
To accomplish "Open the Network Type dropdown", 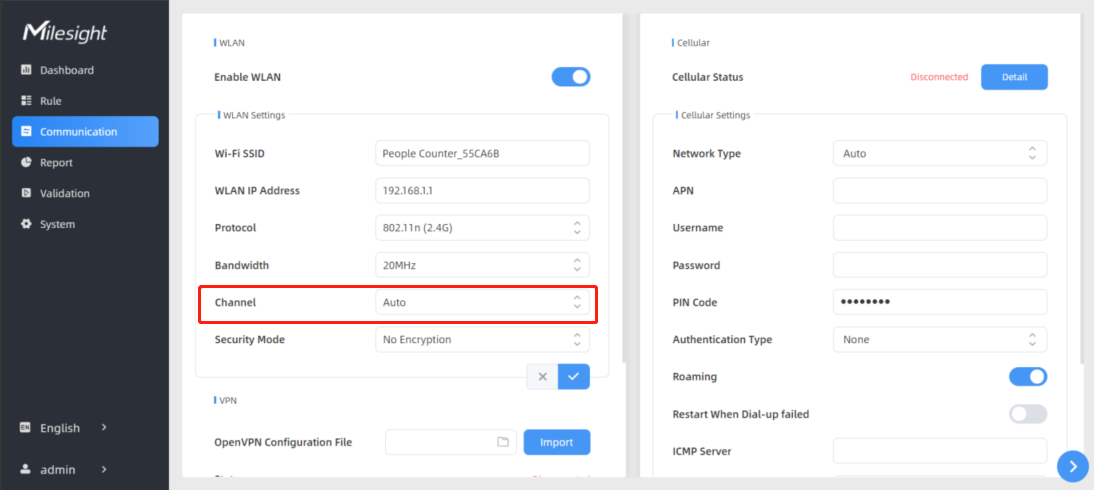I will [x=939, y=154].
